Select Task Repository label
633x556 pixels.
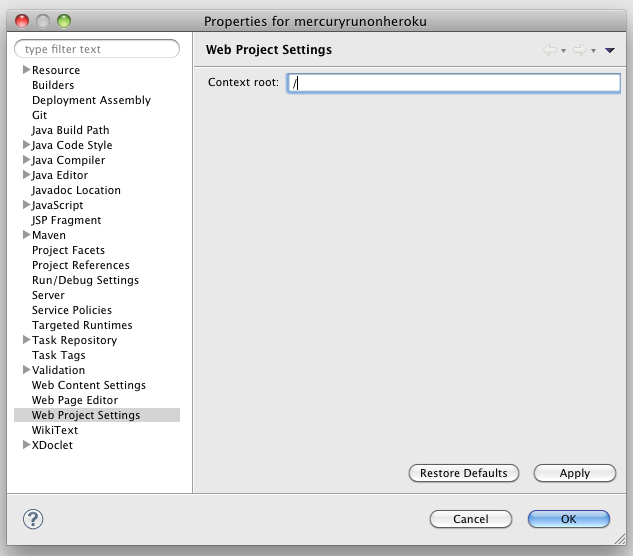coord(75,340)
